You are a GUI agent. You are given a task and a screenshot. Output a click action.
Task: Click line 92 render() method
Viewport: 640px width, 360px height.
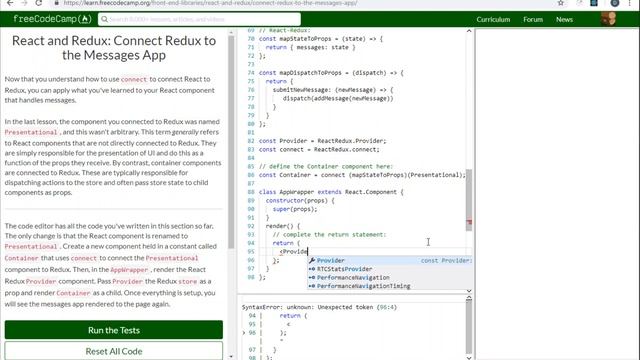283,226
